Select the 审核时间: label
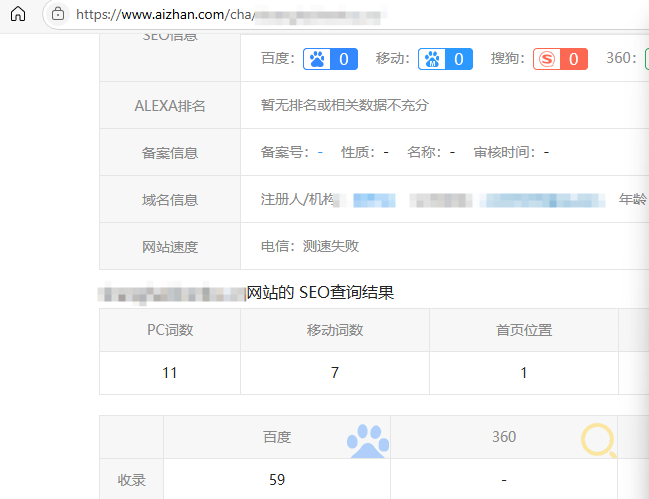The width and height of the screenshot is (649, 499). (x=505, y=152)
